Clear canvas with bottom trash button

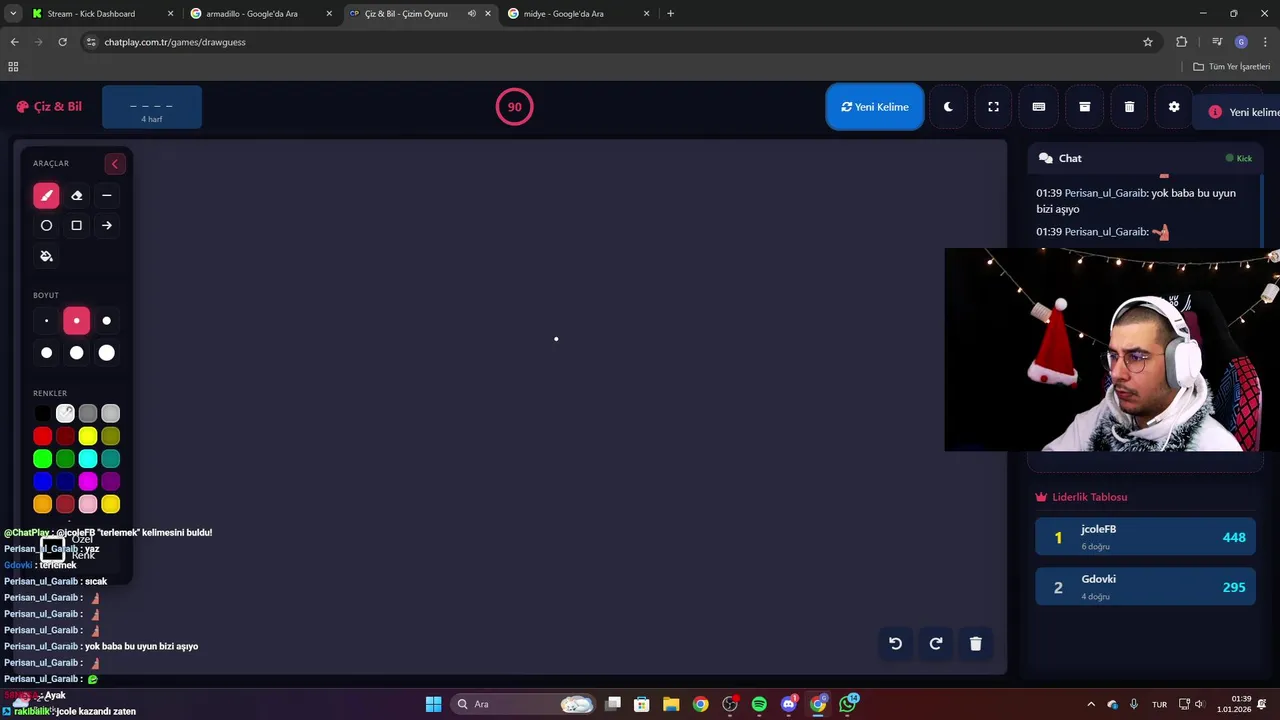[x=976, y=644]
